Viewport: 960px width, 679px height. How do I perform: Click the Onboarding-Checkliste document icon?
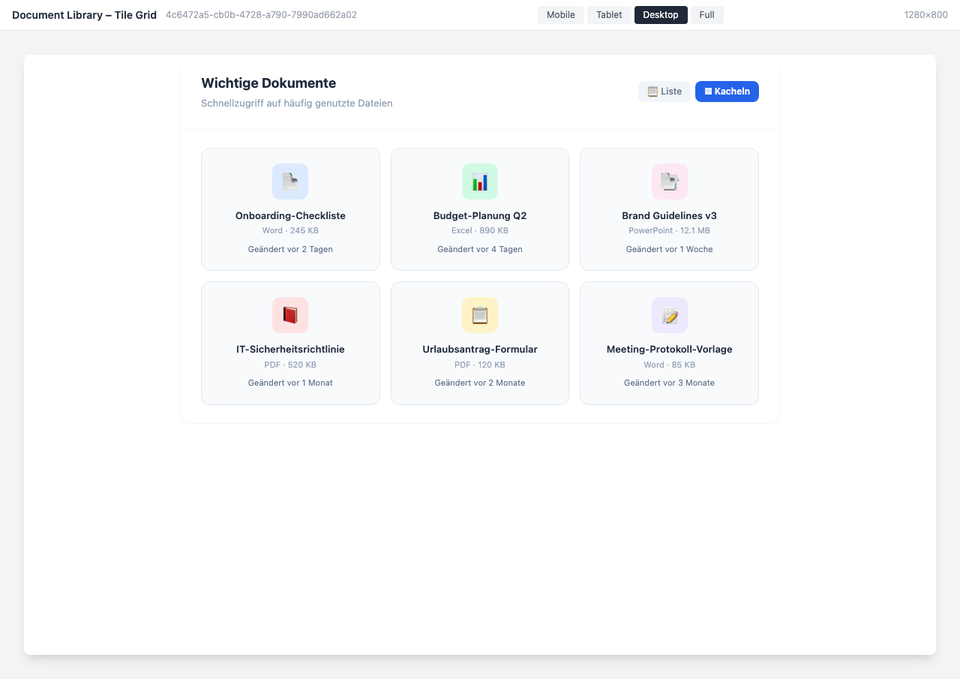click(290, 182)
